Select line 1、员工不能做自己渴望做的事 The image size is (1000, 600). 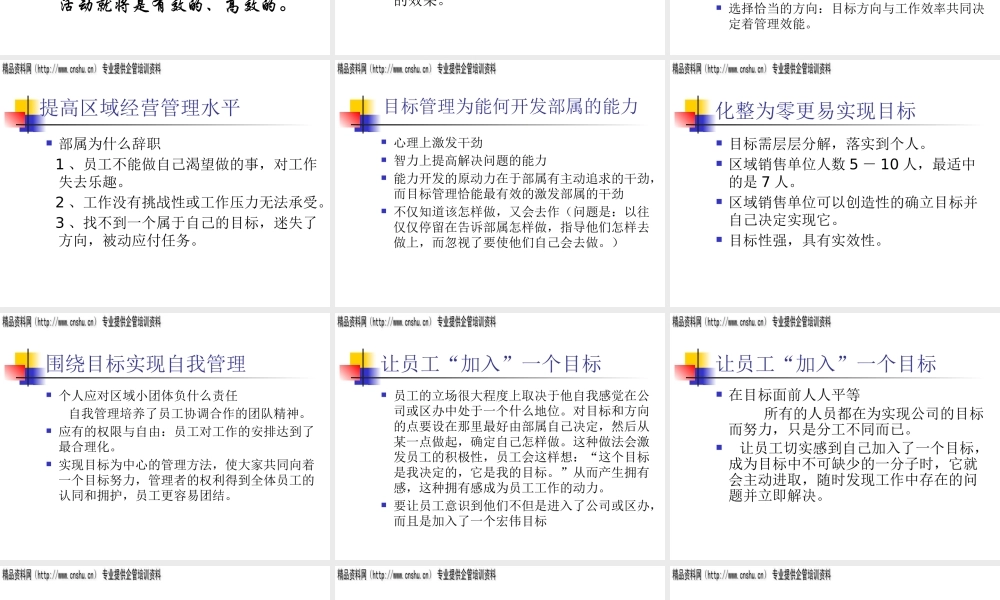pos(188,173)
